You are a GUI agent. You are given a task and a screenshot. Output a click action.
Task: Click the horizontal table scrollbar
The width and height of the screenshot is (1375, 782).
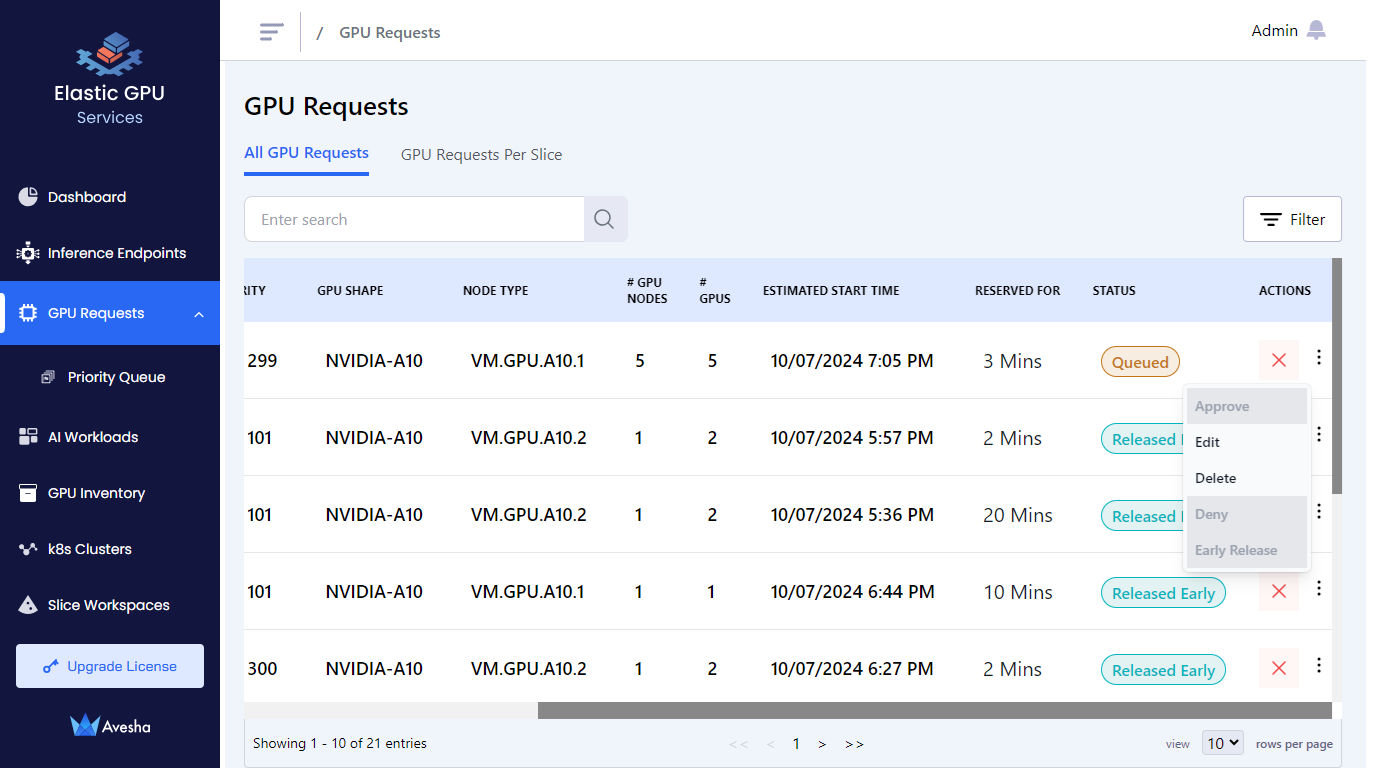tap(934, 710)
